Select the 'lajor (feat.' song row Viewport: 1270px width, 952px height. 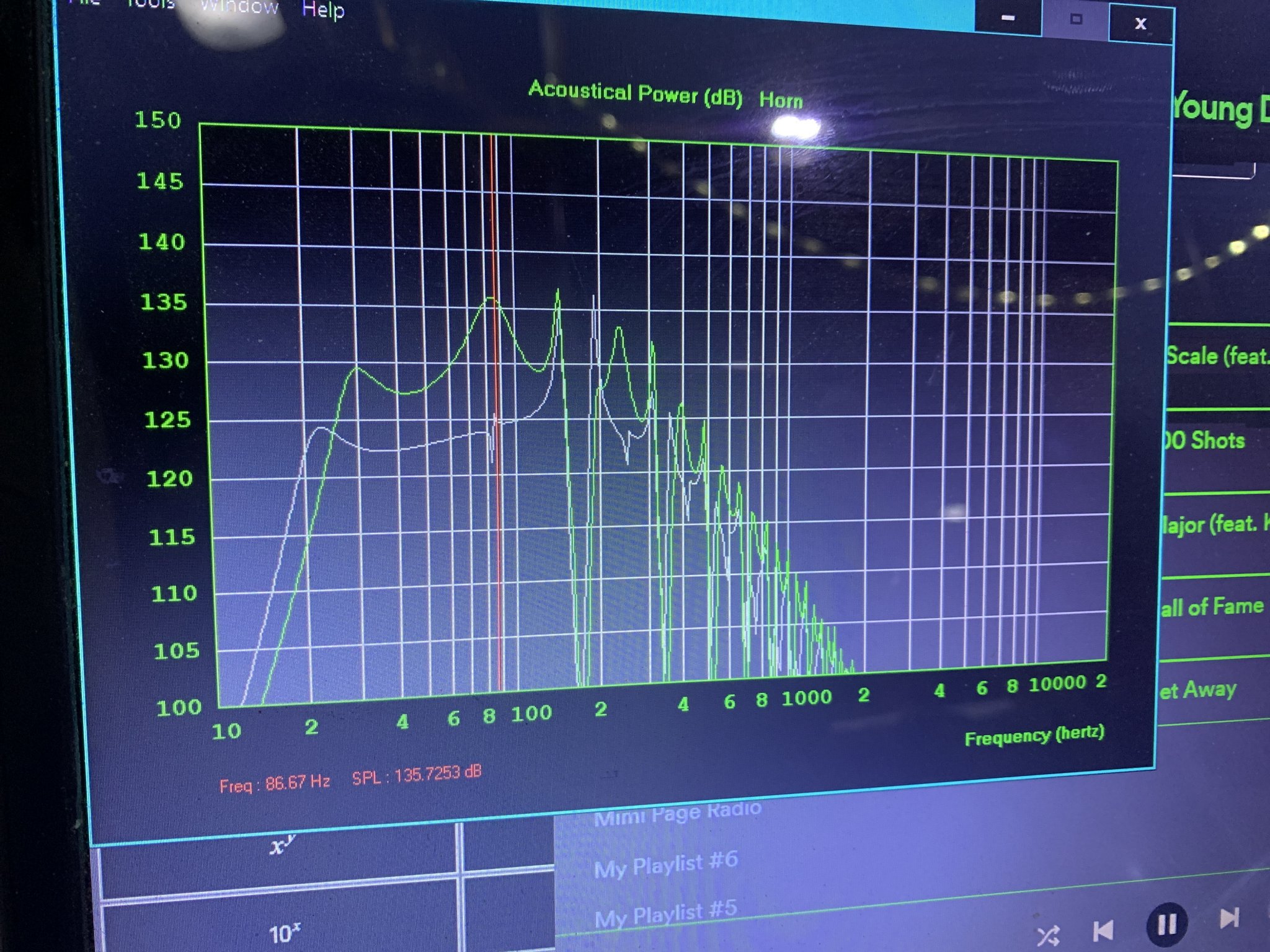point(1214,534)
